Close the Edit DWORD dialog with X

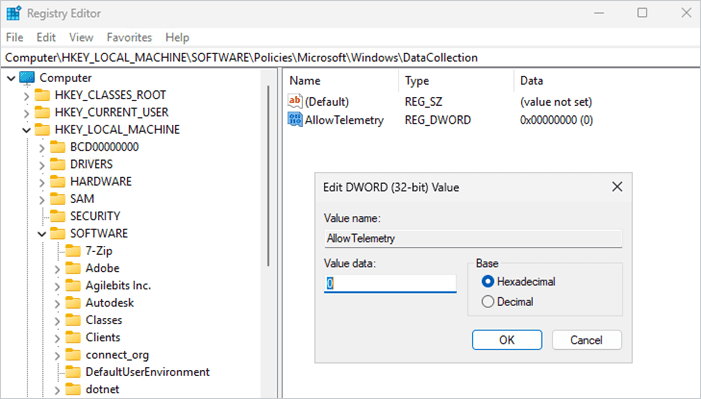point(617,187)
